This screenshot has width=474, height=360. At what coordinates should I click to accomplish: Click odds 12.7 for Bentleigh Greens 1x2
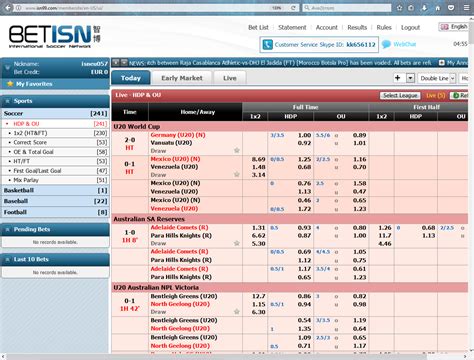click(259, 296)
